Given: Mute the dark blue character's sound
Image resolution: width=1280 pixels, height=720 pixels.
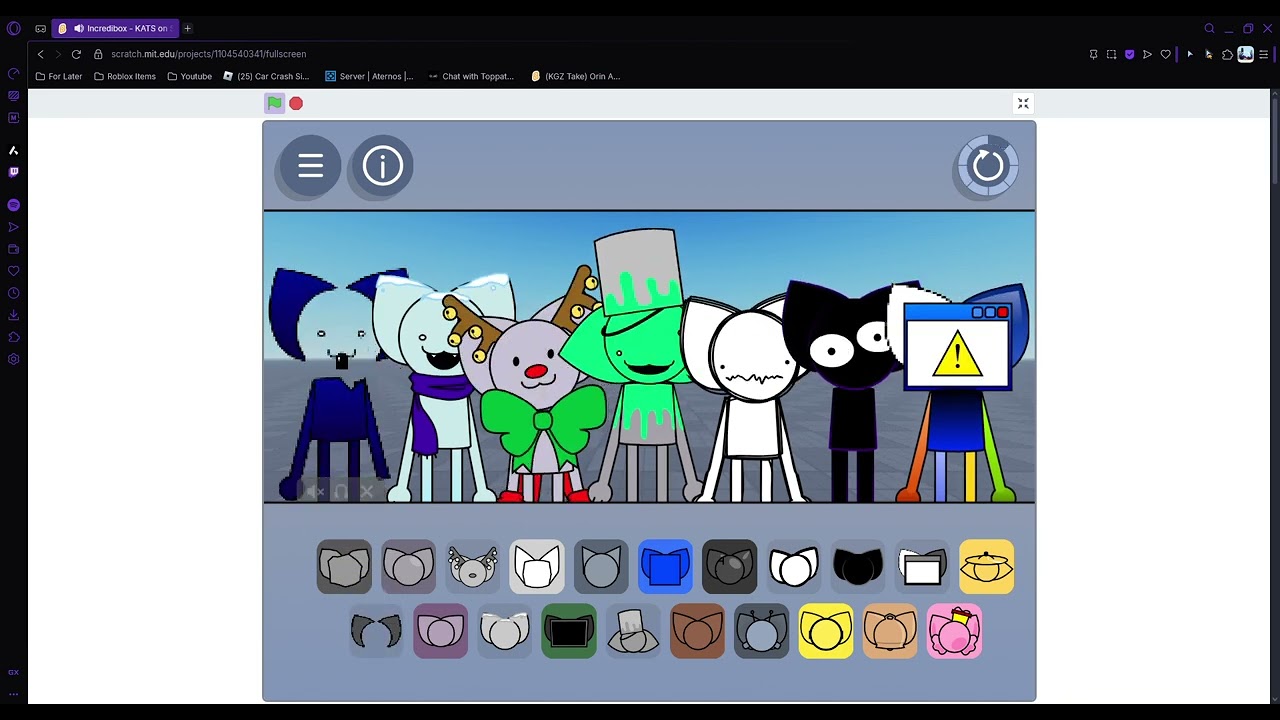Looking at the screenshot, I should [314, 491].
